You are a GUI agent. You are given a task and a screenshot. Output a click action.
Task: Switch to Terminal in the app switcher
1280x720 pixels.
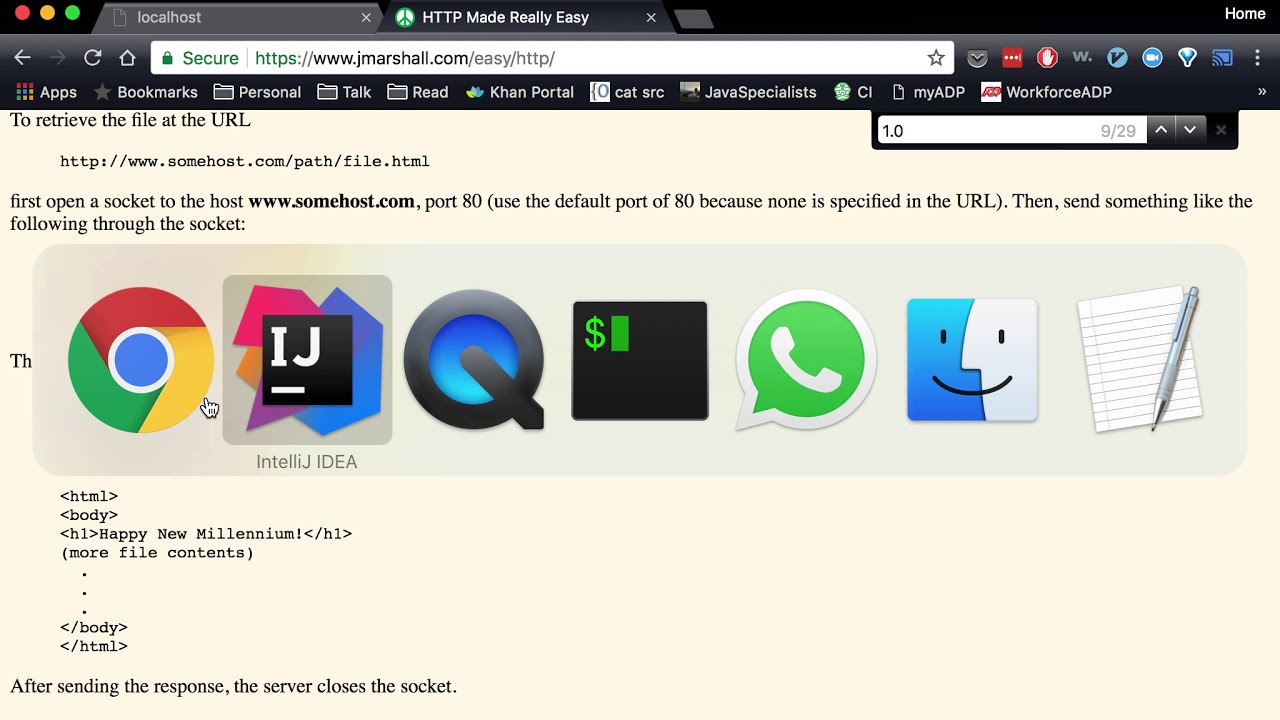[640, 360]
